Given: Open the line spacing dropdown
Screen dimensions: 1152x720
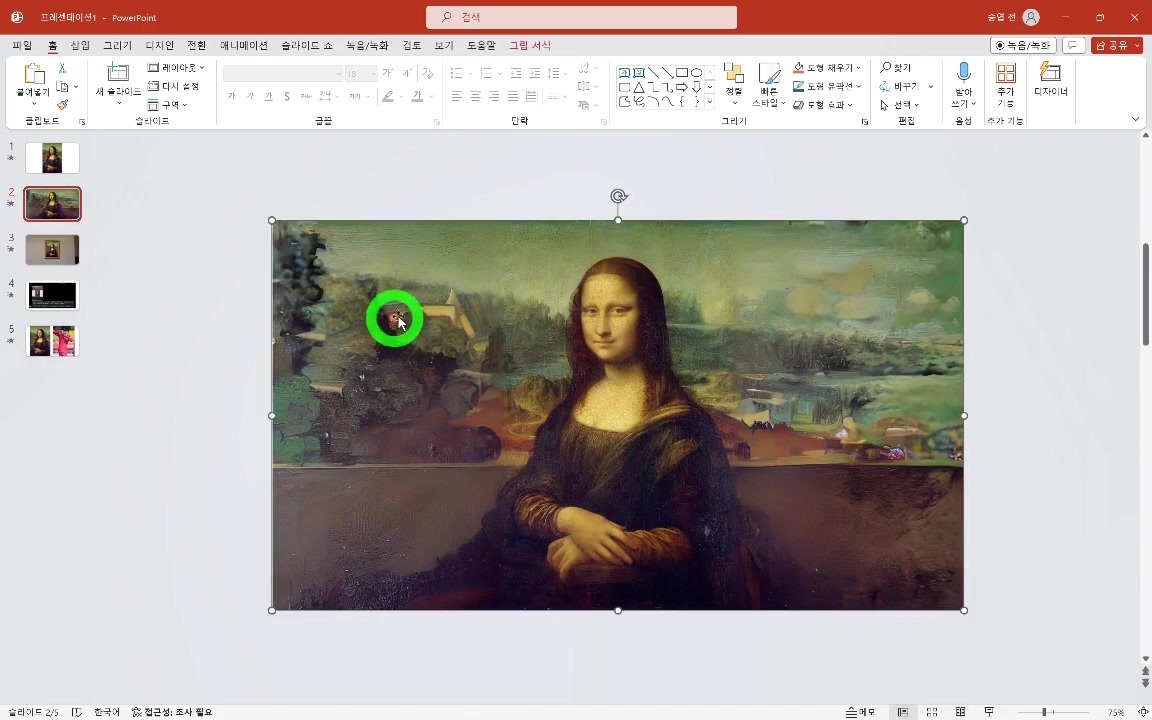Looking at the screenshot, I should tap(556, 73).
